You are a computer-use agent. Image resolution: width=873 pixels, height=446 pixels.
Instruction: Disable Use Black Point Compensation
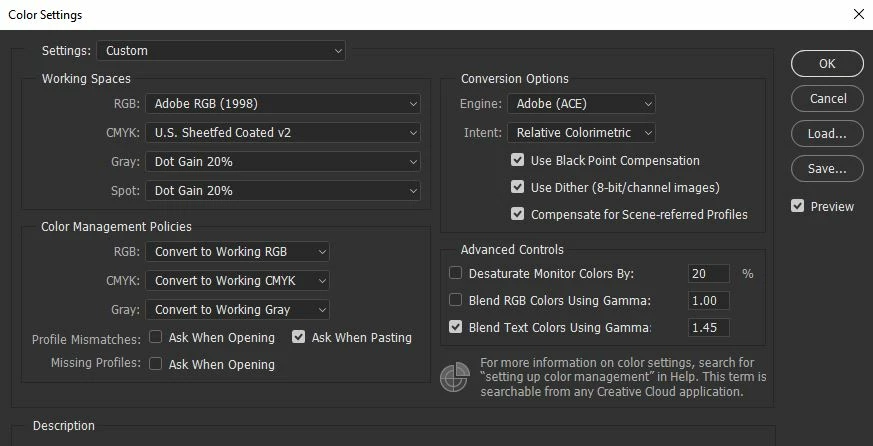click(517, 160)
